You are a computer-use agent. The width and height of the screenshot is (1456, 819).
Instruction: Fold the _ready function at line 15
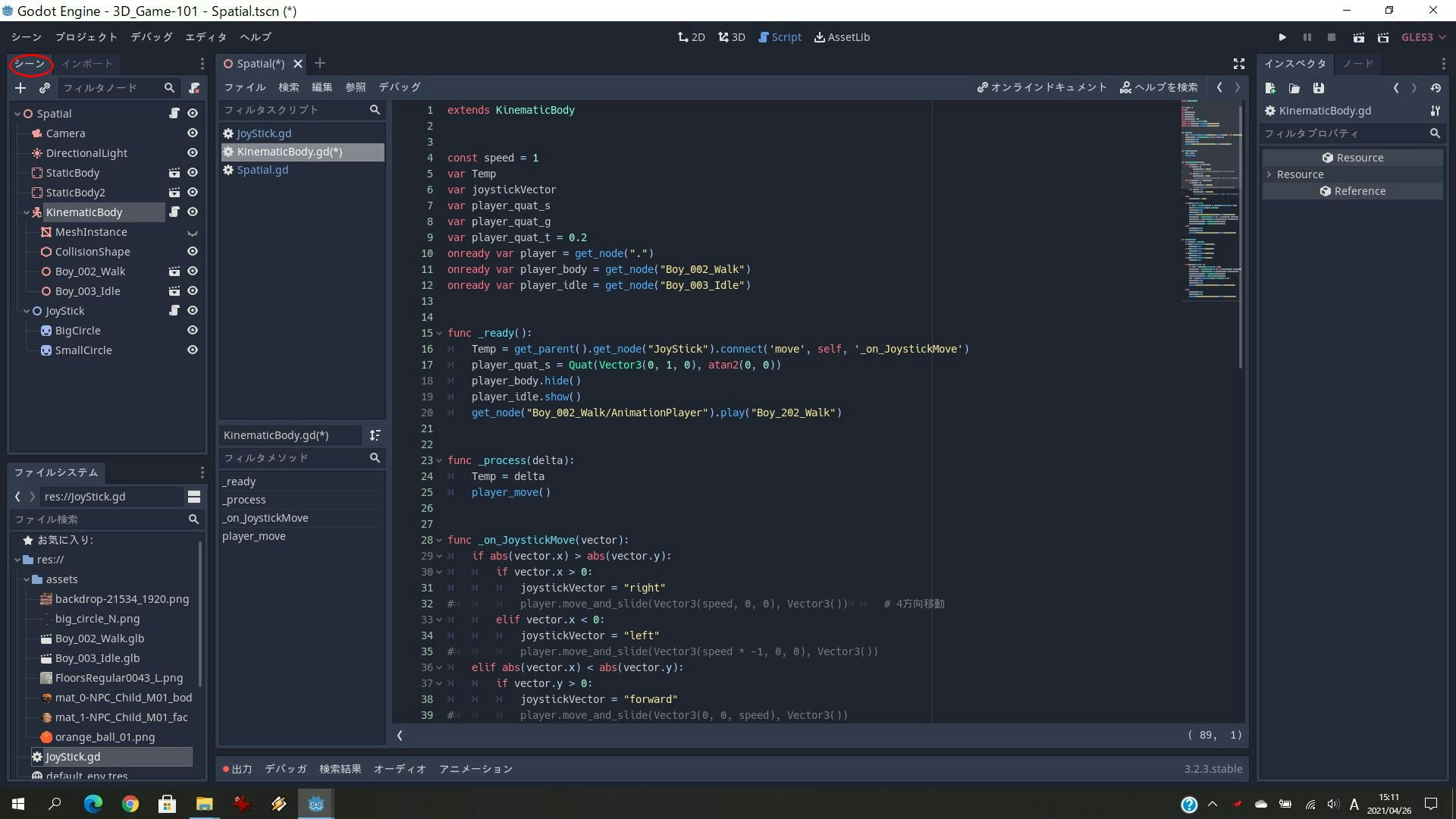pyautogui.click(x=439, y=333)
